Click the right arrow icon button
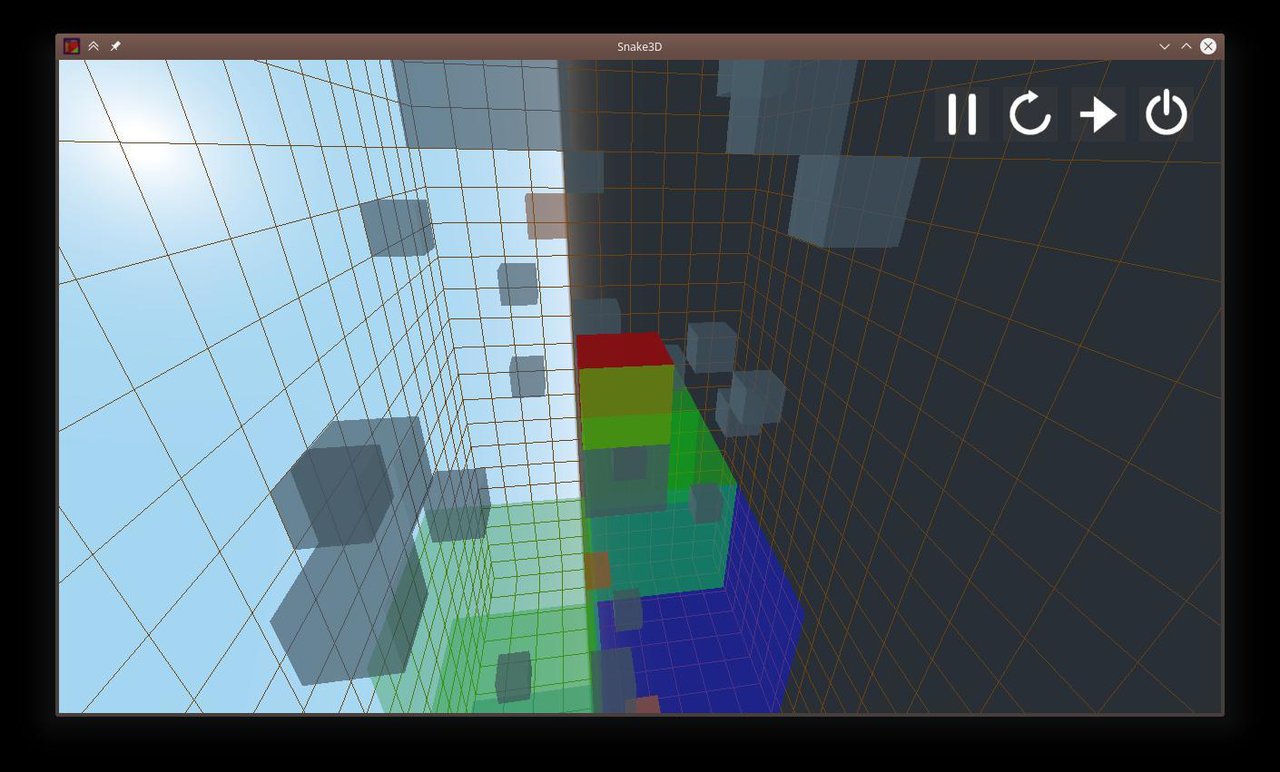This screenshot has width=1280, height=772. point(1098,114)
